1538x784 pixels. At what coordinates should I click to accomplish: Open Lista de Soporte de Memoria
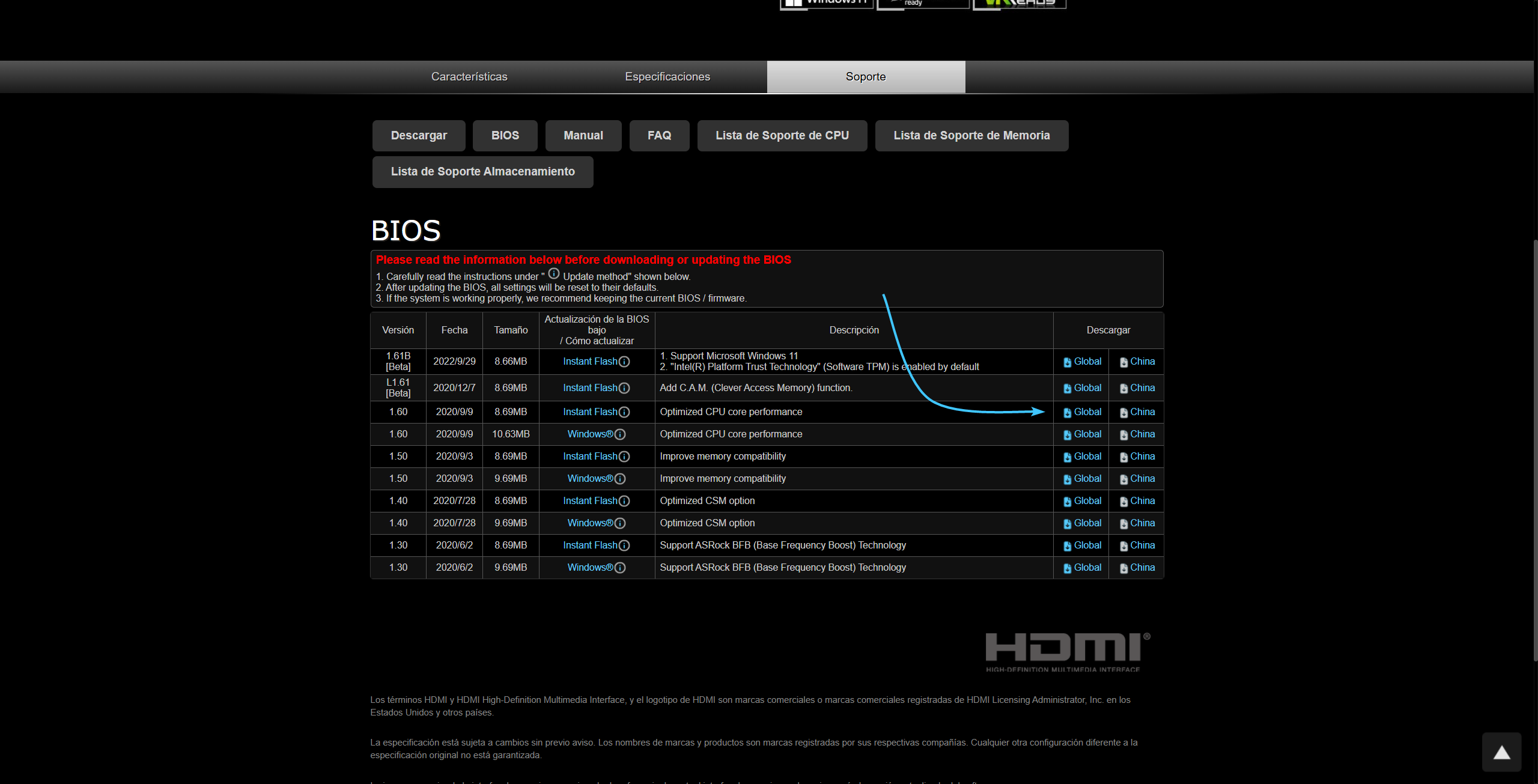(971, 136)
